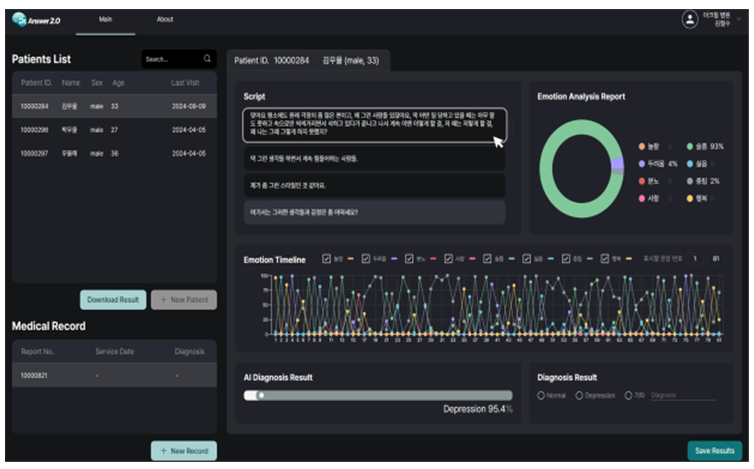The height and width of the screenshot is (469, 754).
Task: Click the Answer 2.0 logo icon
Action: click(19, 19)
